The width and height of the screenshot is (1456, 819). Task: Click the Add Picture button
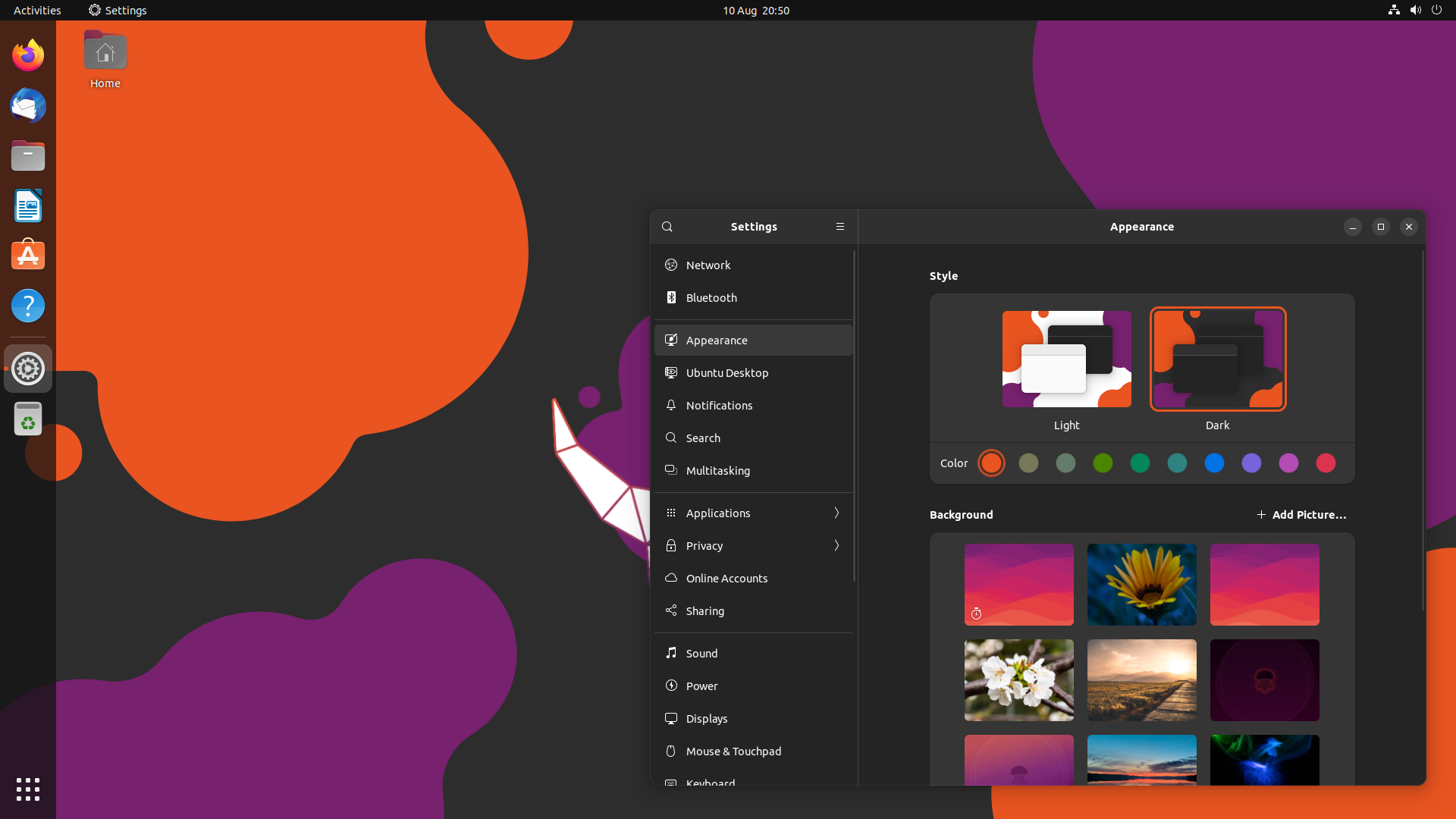(x=1301, y=515)
